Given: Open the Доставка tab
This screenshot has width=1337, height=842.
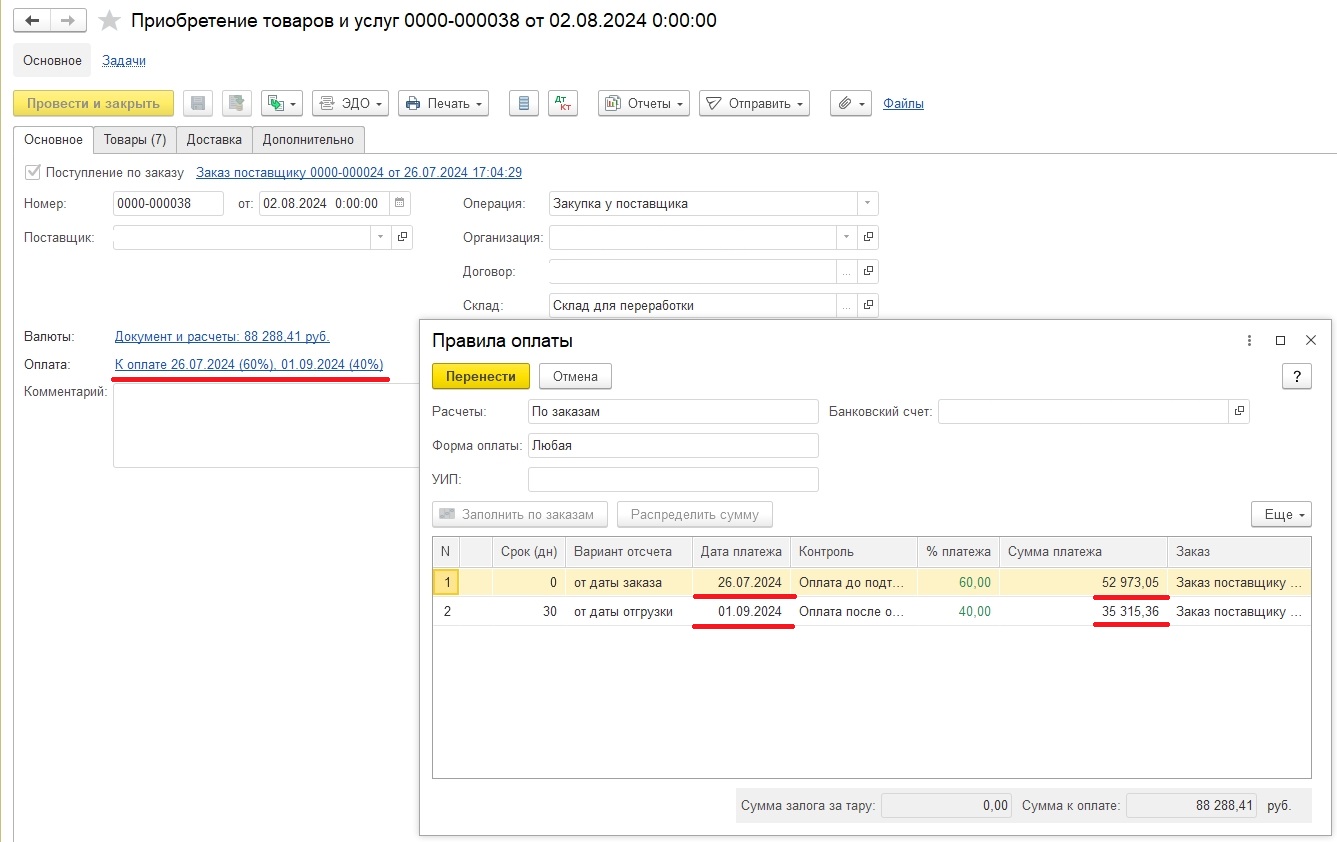Looking at the screenshot, I should (214, 140).
